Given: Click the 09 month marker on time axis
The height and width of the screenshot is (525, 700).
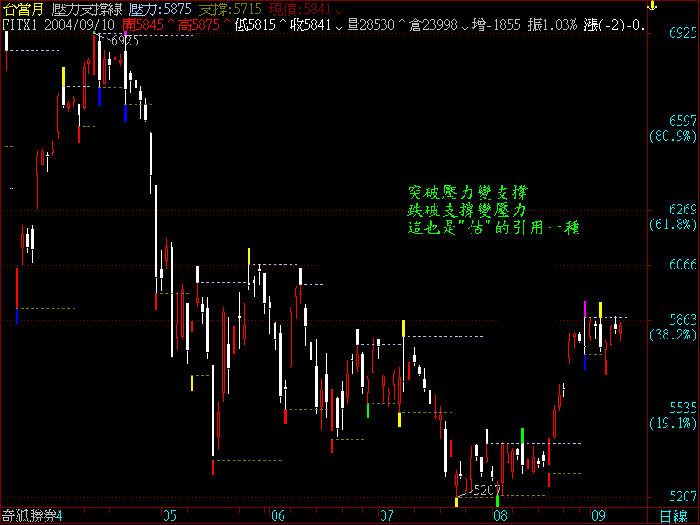Looking at the screenshot, I should (598, 516).
